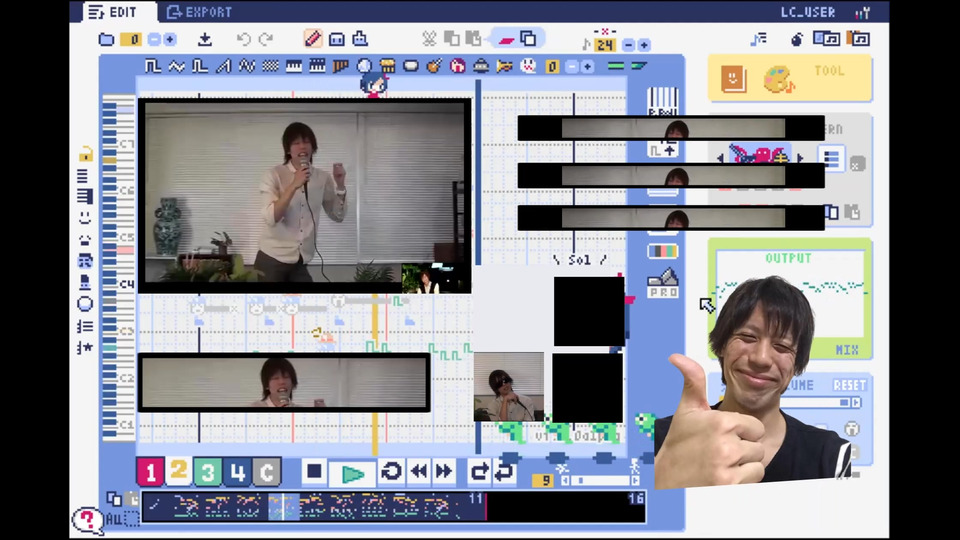Click the scissors cut icon

(429, 39)
